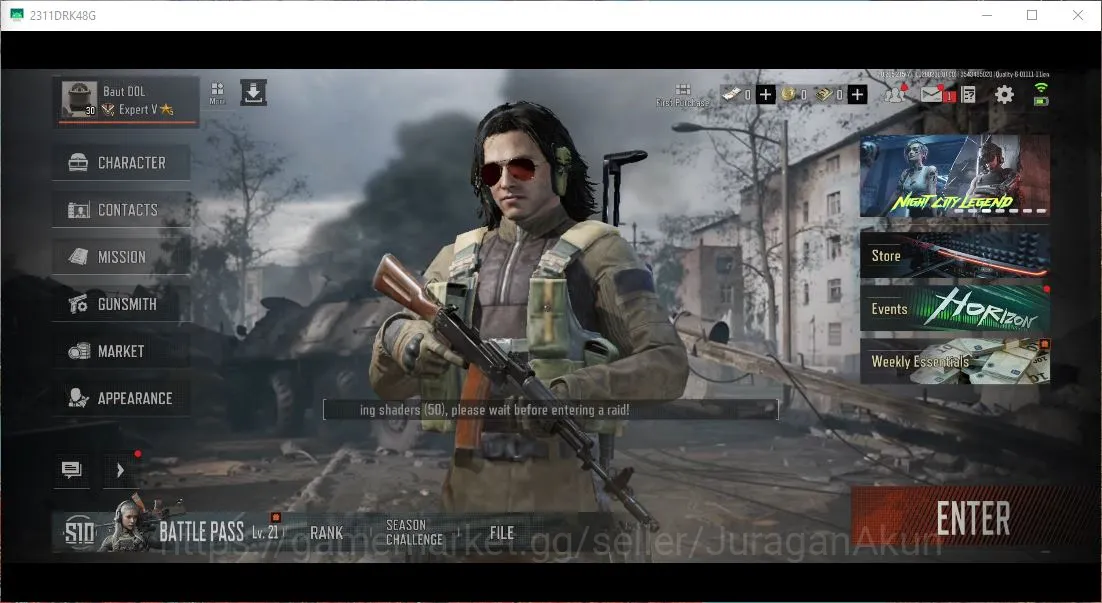Open the Night City Legend banner
Screen dimensions: 1102x603
[954, 176]
